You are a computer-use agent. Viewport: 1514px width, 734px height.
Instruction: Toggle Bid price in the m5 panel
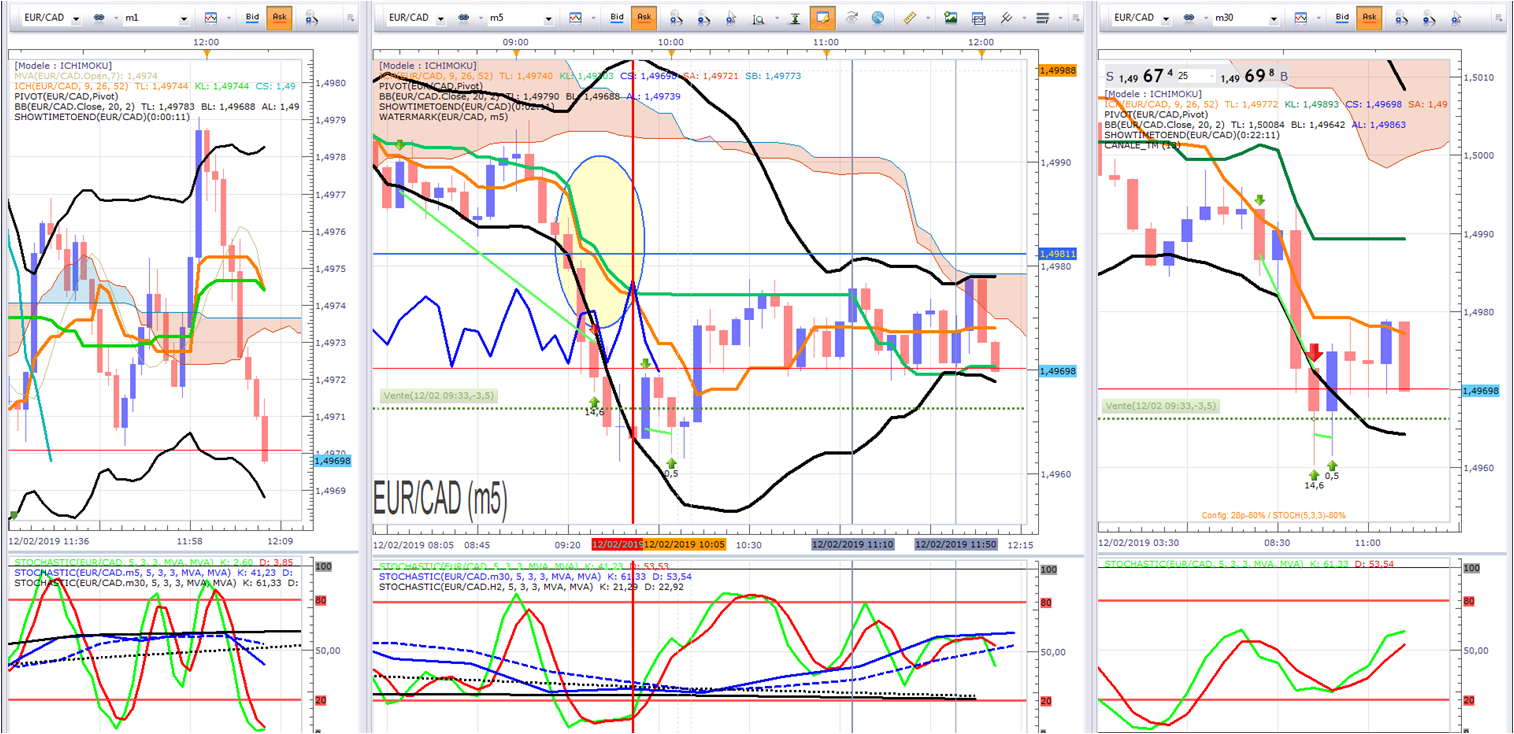(x=617, y=18)
